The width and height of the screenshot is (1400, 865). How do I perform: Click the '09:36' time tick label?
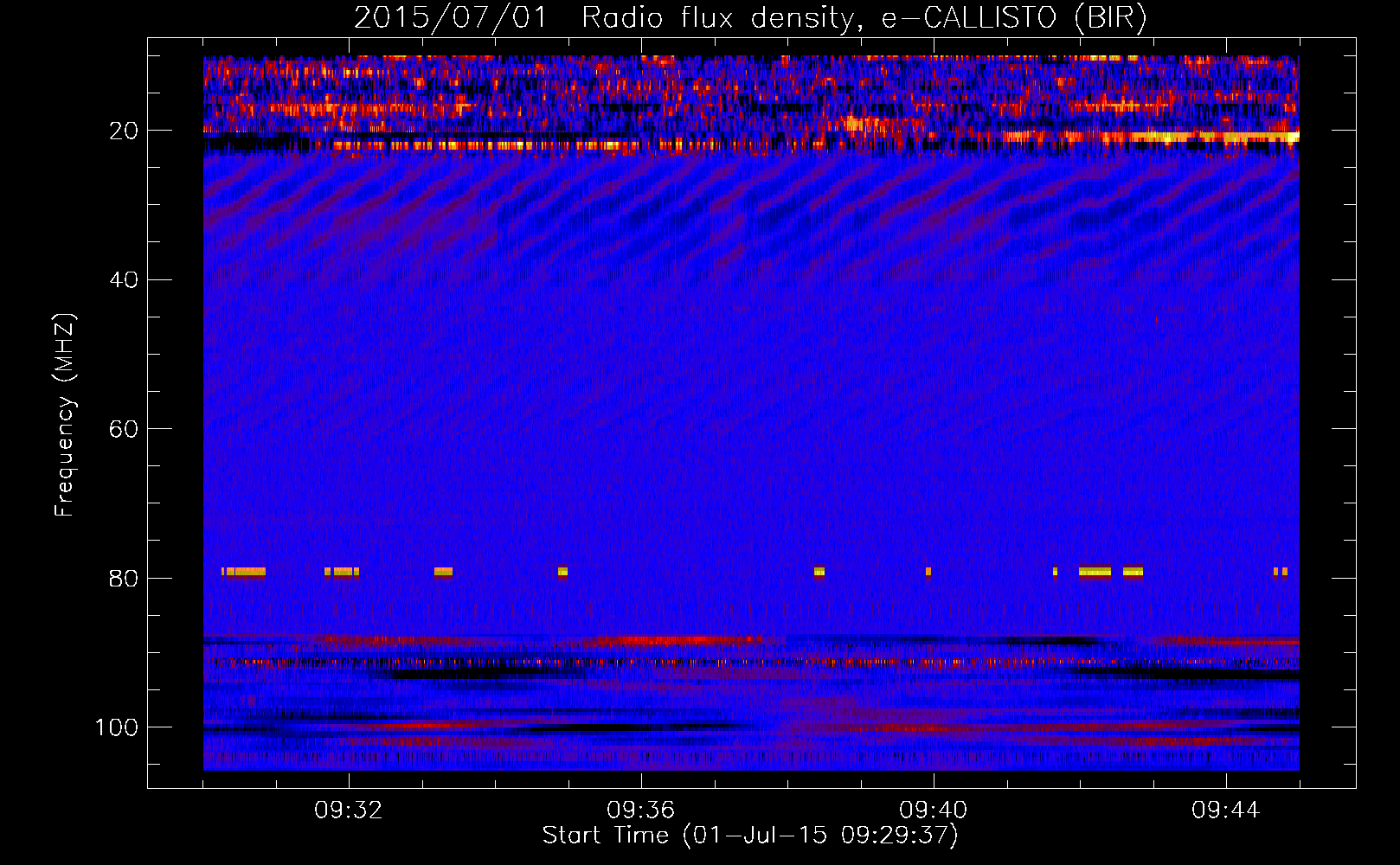pyautogui.click(x=641, y=811)
